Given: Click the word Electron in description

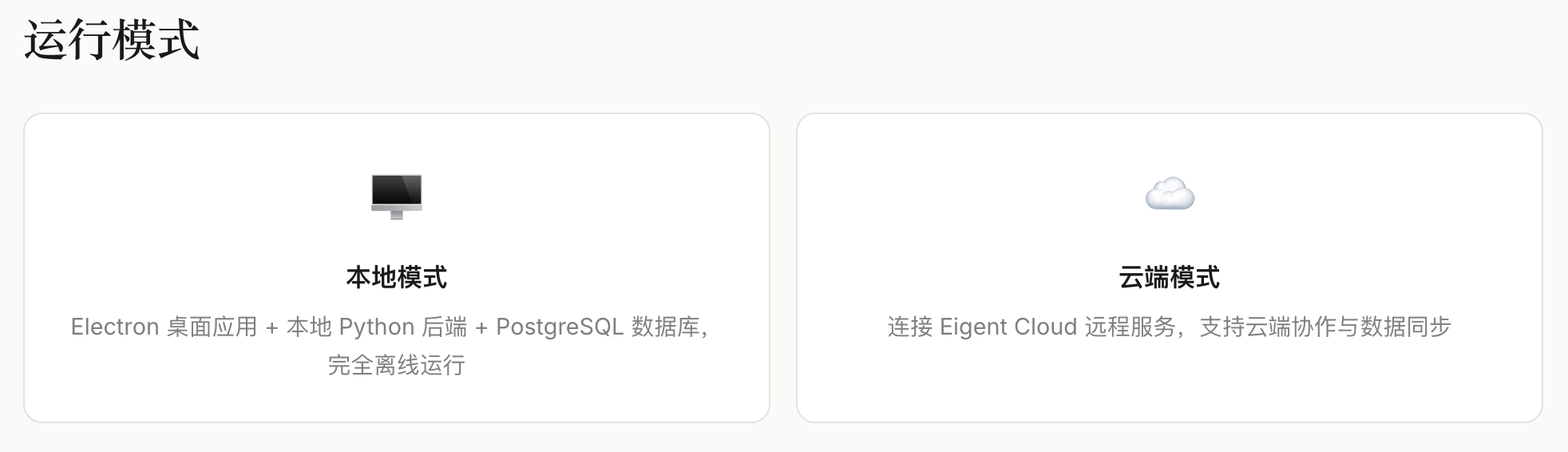Looking at the screenshot, I should [x=115, y=327].
